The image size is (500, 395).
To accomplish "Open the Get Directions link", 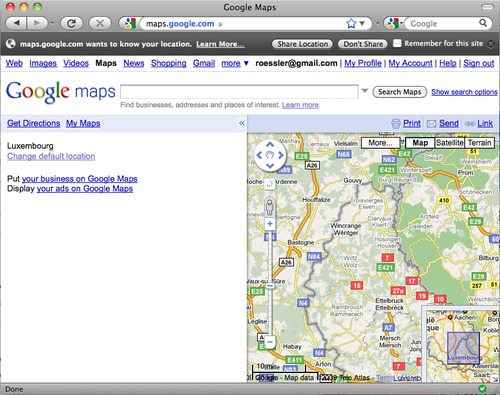I will tap(34, 123).
